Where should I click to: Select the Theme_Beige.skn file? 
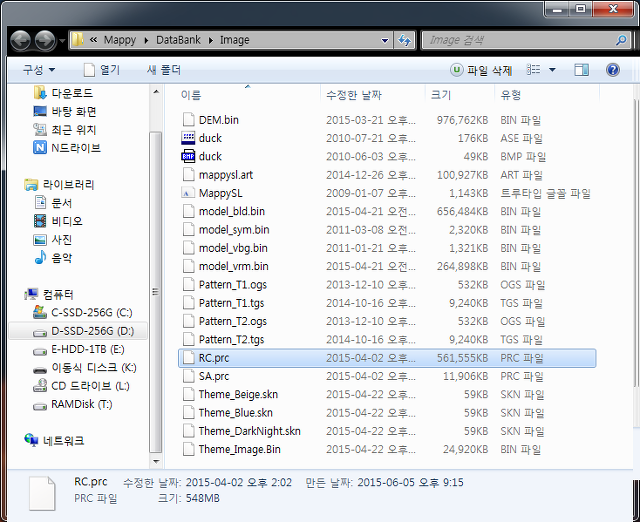(x=387, y=394)
